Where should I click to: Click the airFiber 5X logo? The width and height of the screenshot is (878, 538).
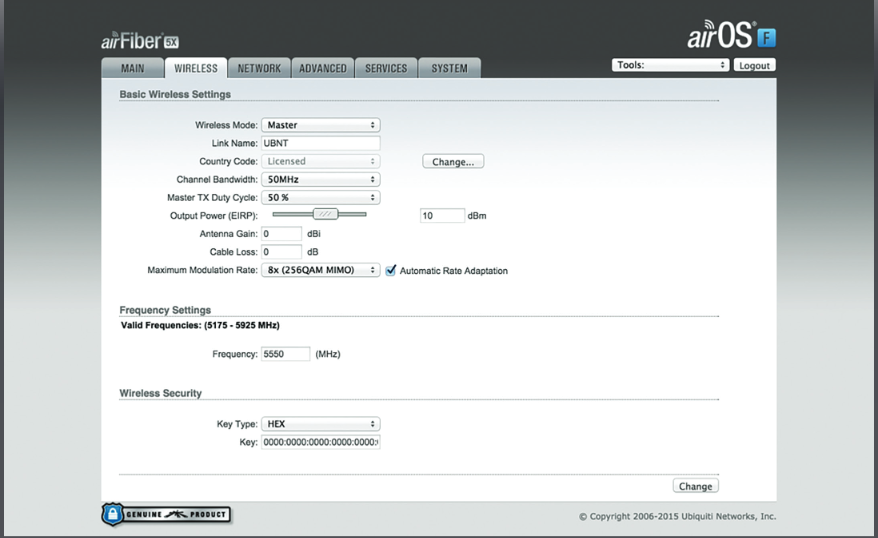click(x=140, y=41)
